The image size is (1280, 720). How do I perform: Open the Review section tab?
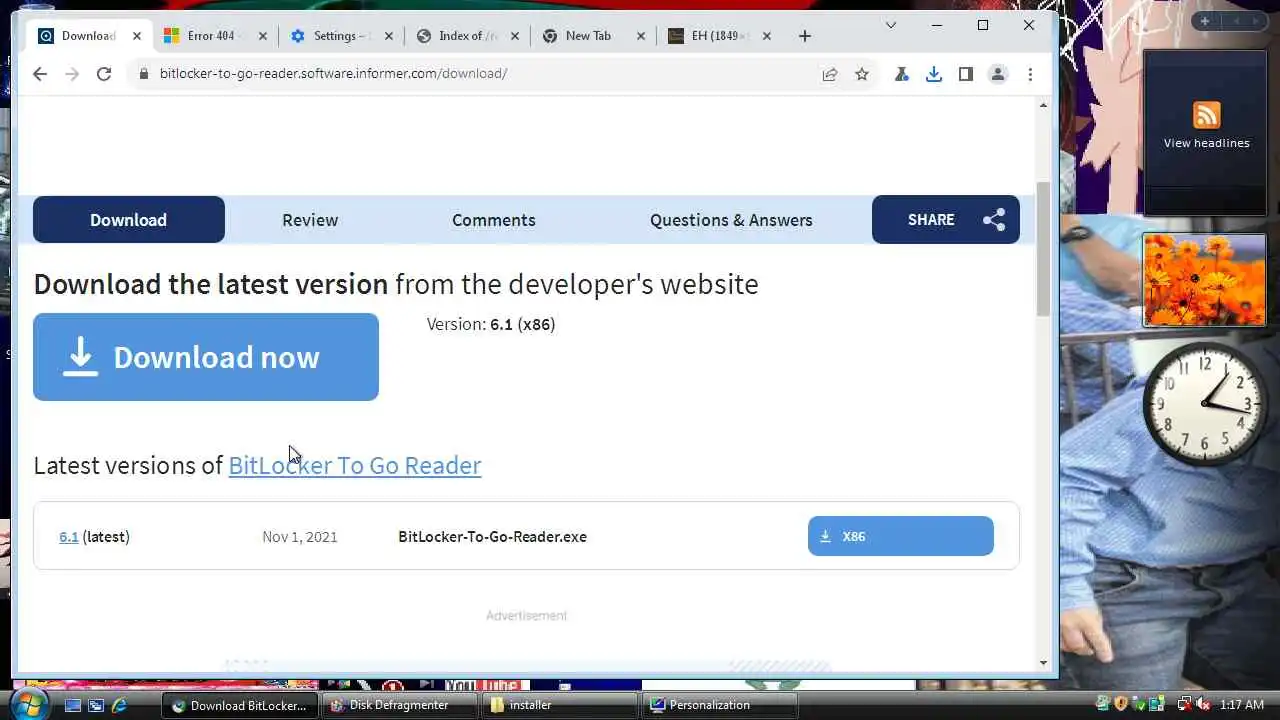[x=310, y=220]
